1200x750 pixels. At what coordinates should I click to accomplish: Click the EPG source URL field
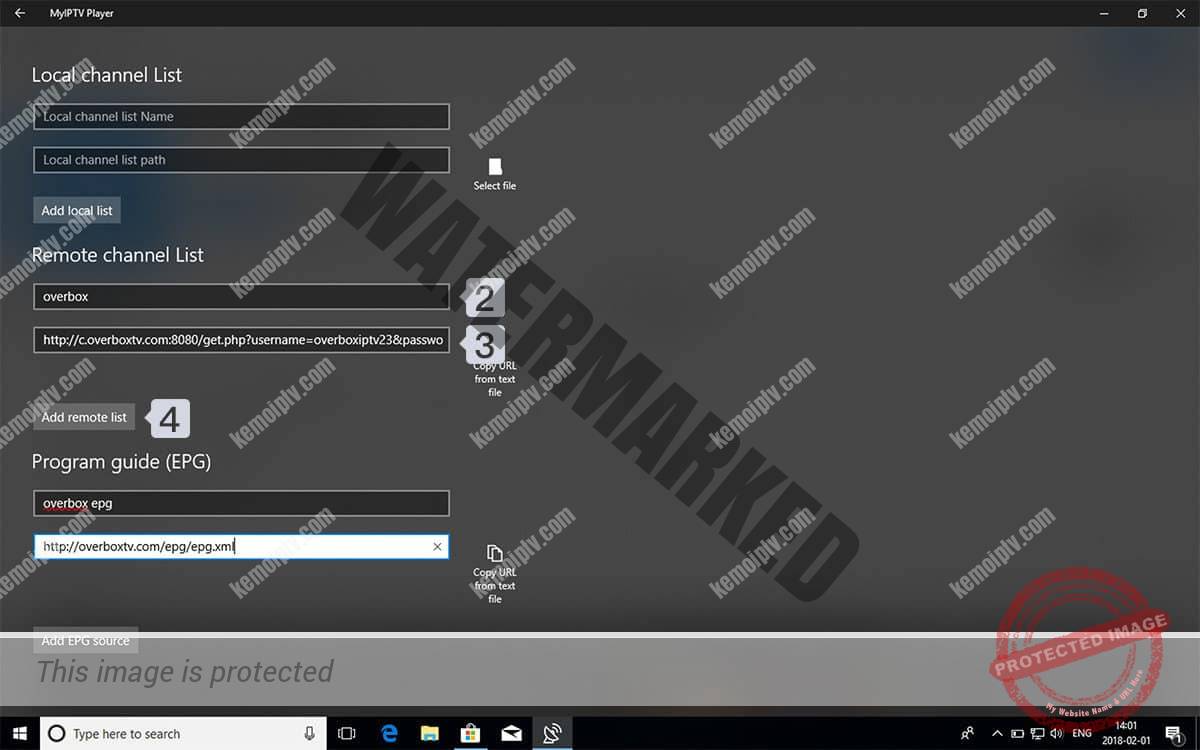[241, 547]
